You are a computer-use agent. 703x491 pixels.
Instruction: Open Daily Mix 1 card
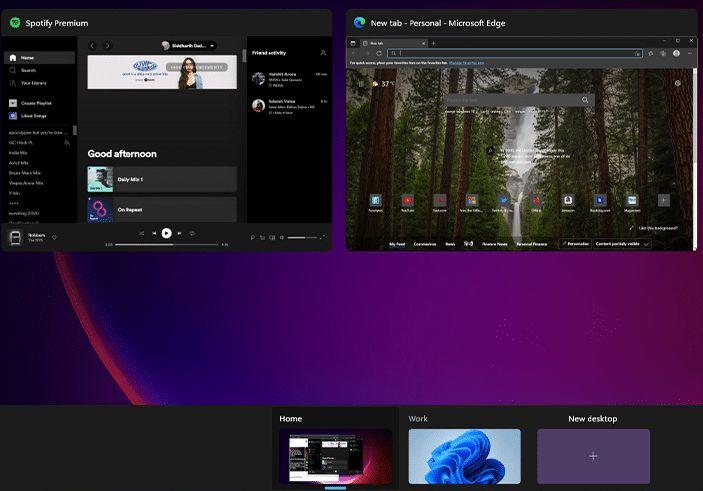point(162,179)
